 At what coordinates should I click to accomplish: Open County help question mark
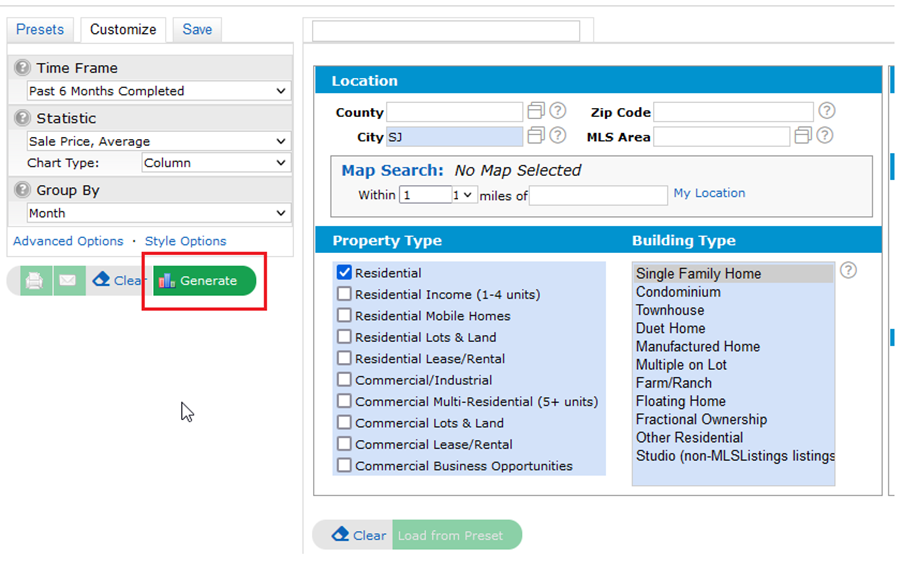tap(557, 110)
